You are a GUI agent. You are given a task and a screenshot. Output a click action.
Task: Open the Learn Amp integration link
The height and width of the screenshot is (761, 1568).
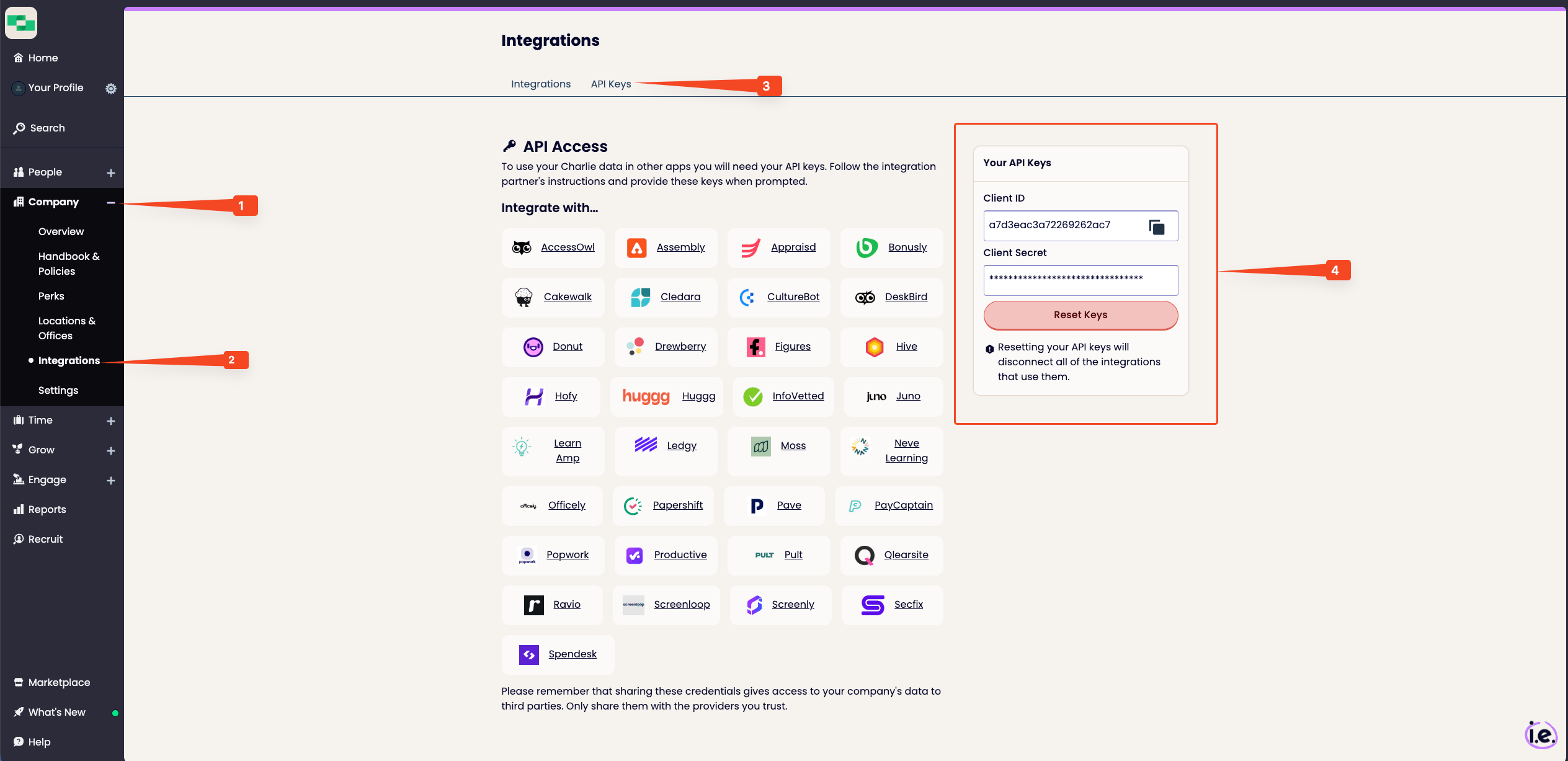point(568,450)
